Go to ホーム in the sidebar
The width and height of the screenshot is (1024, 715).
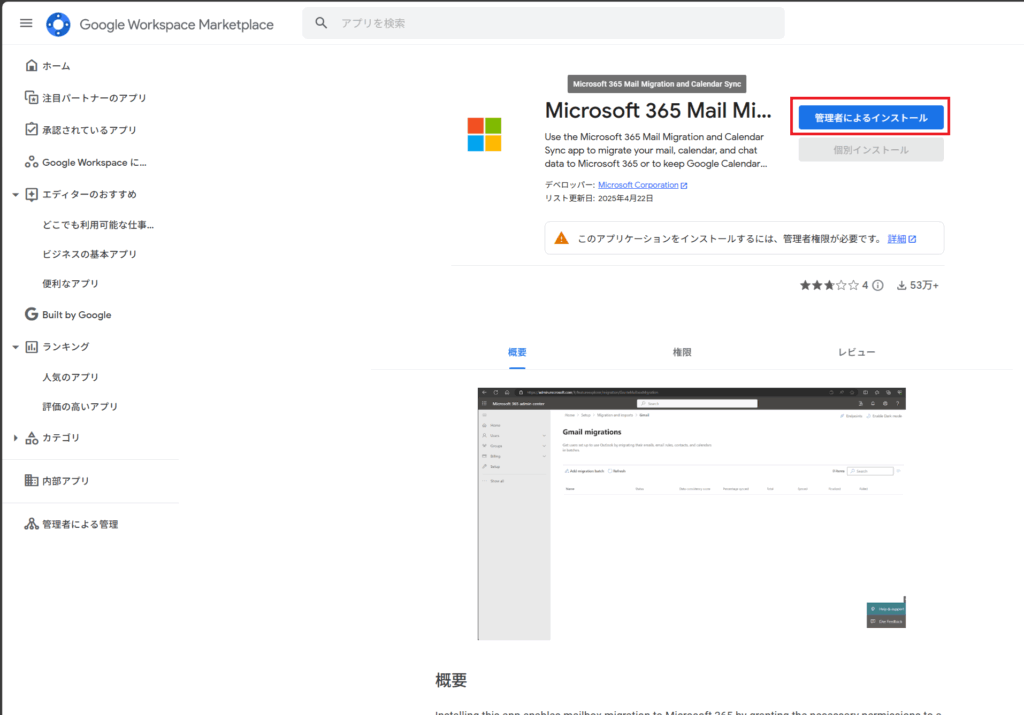[56, 65]
